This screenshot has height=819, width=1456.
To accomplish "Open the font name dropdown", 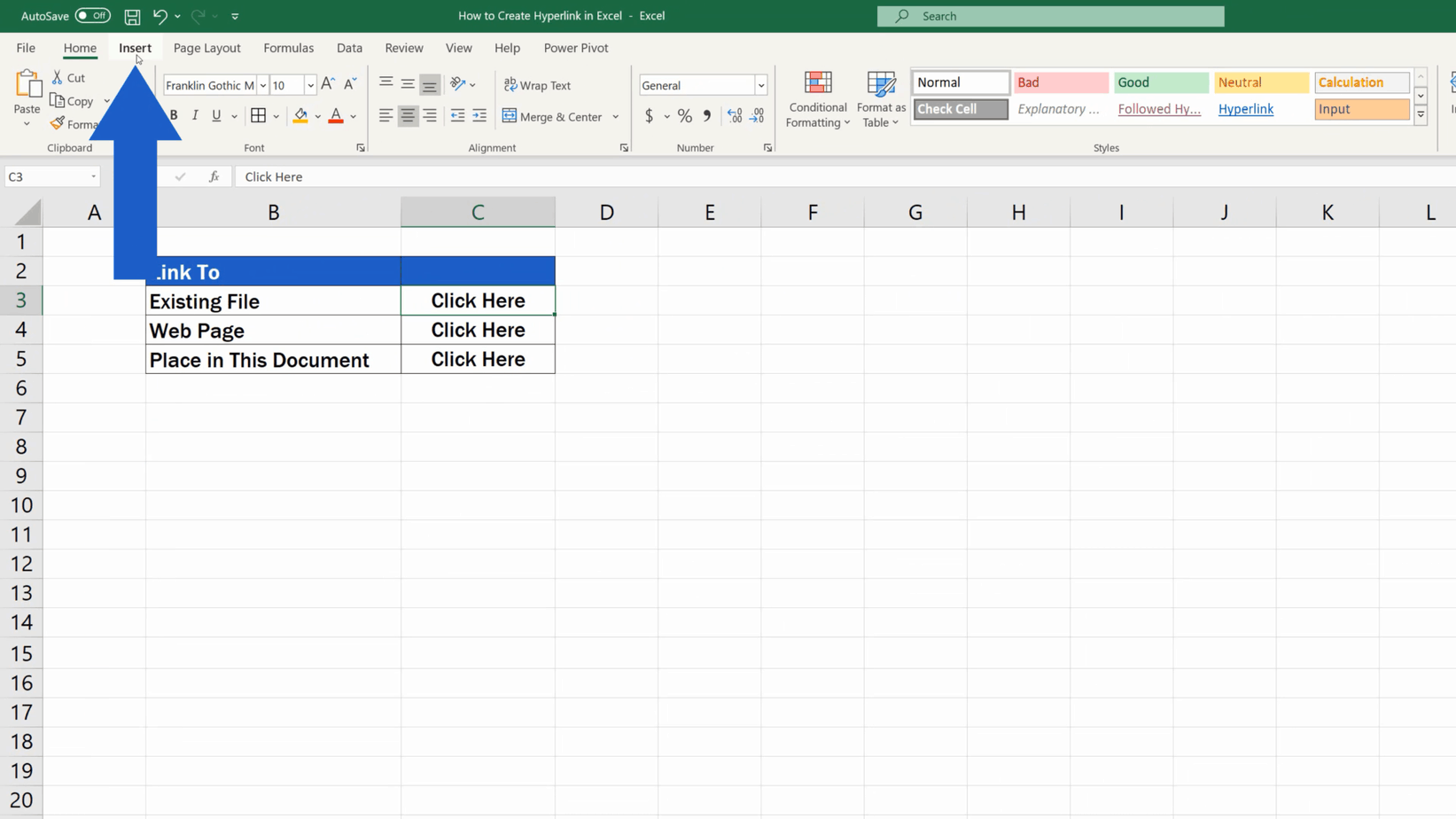I will [263, 84].
